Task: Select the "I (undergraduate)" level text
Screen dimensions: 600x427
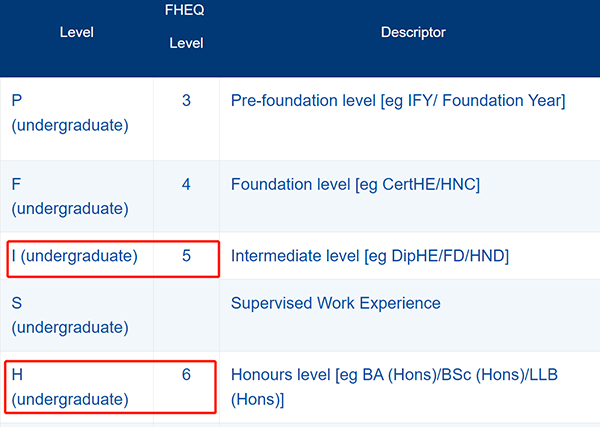Action: pyautogui.click(x=74, y=256)
